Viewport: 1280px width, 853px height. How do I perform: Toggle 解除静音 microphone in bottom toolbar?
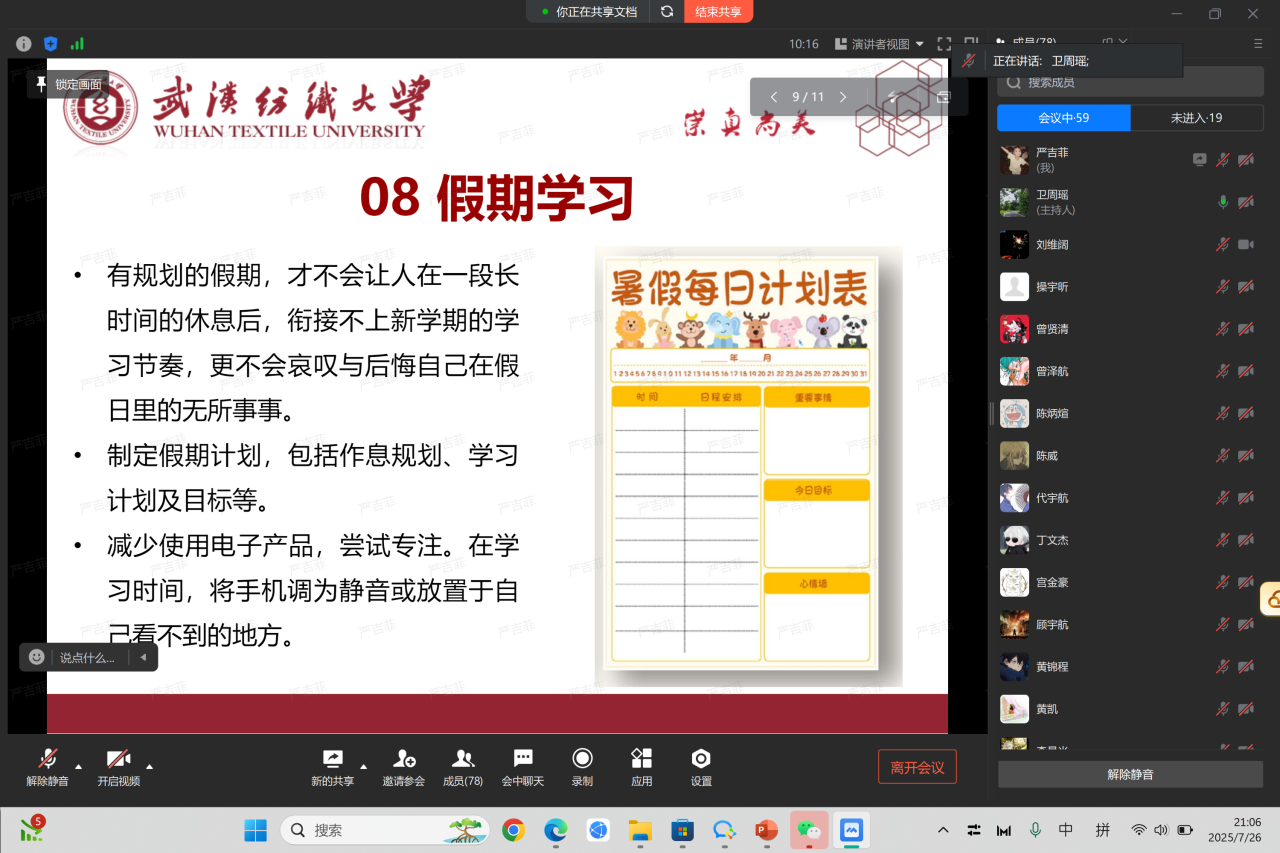point(47,760)
